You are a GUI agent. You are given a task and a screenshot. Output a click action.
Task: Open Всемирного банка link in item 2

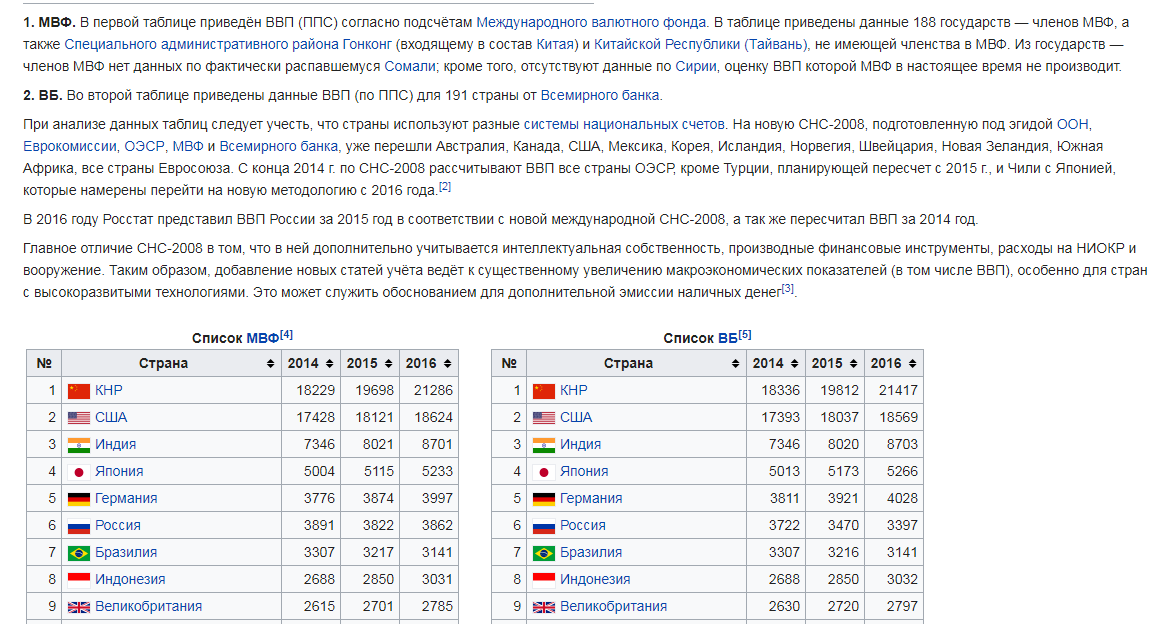pyautogui.click(x=599, y=95)
